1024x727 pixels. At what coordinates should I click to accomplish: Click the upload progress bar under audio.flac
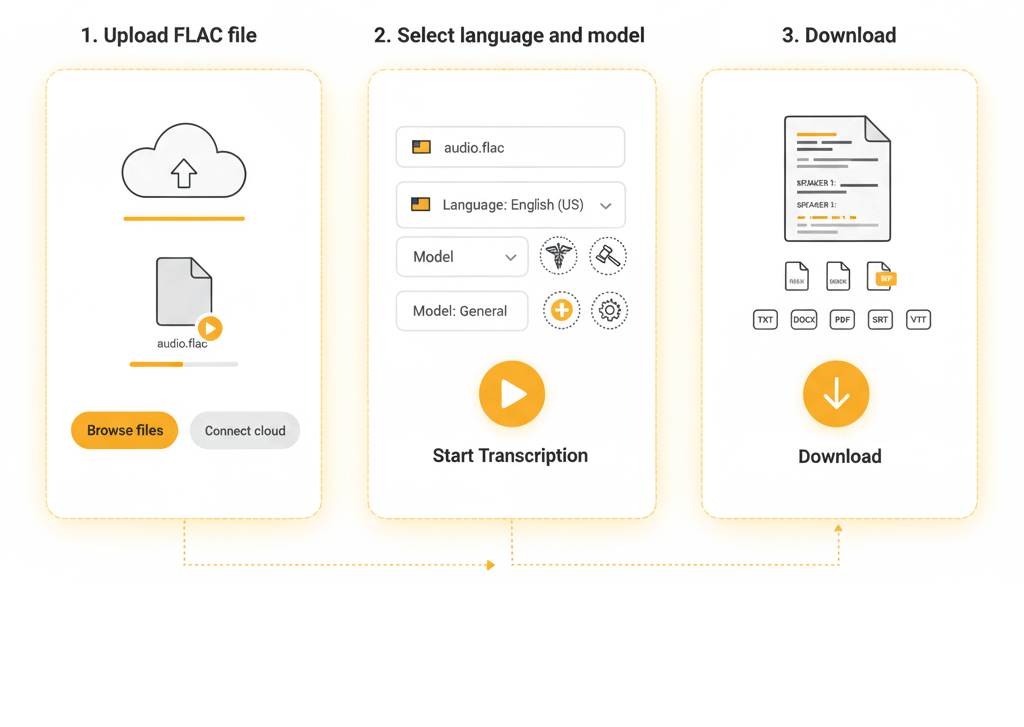(x=183, y=364)
